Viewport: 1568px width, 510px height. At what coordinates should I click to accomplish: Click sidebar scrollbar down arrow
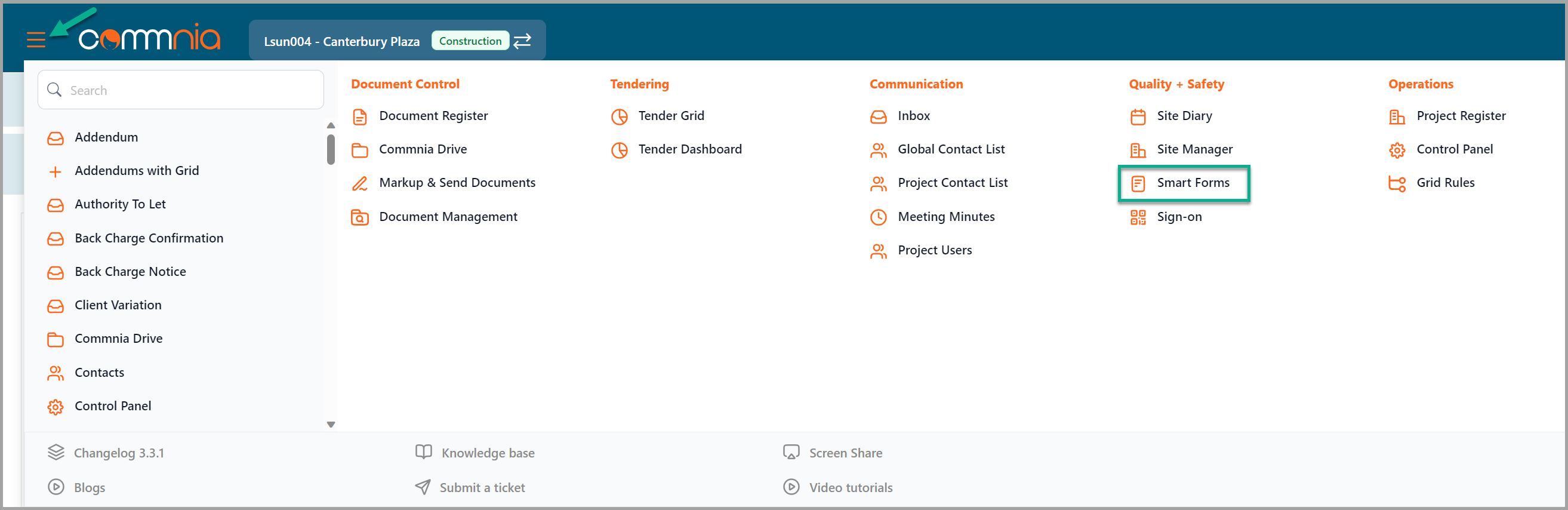pyautogui.click(x=331, y=425)
